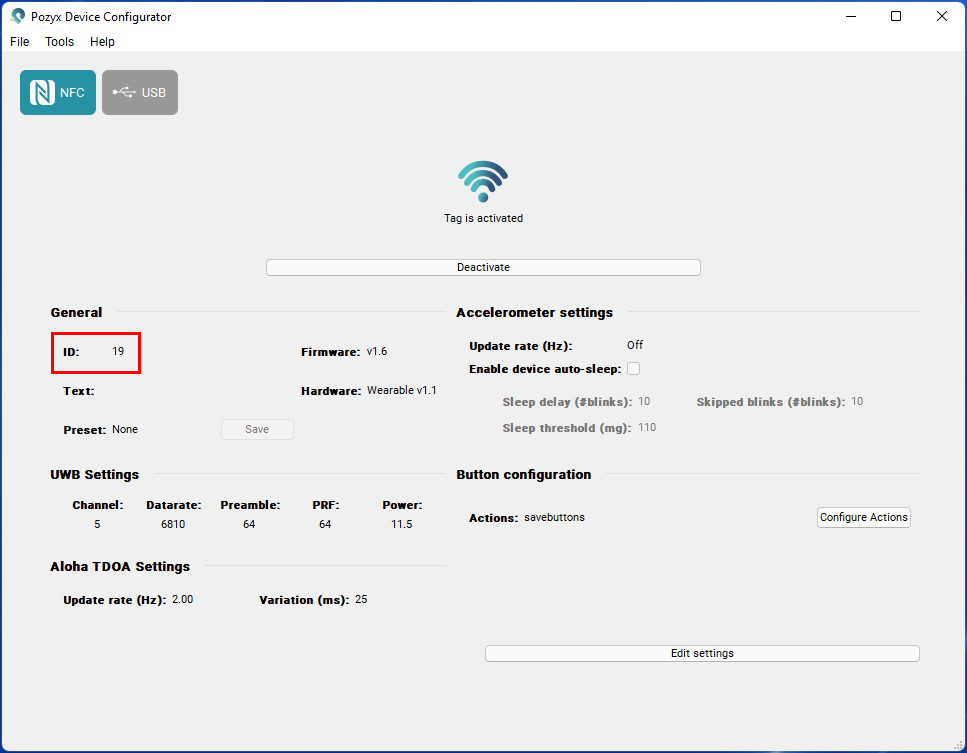Click the Aloha update rate value 2.00

coord(183,600)
